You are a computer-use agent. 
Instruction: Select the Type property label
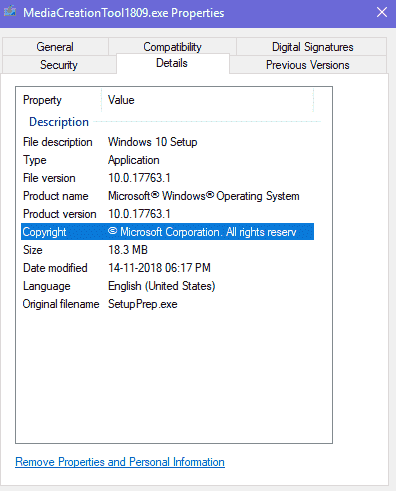click(35, 160)
